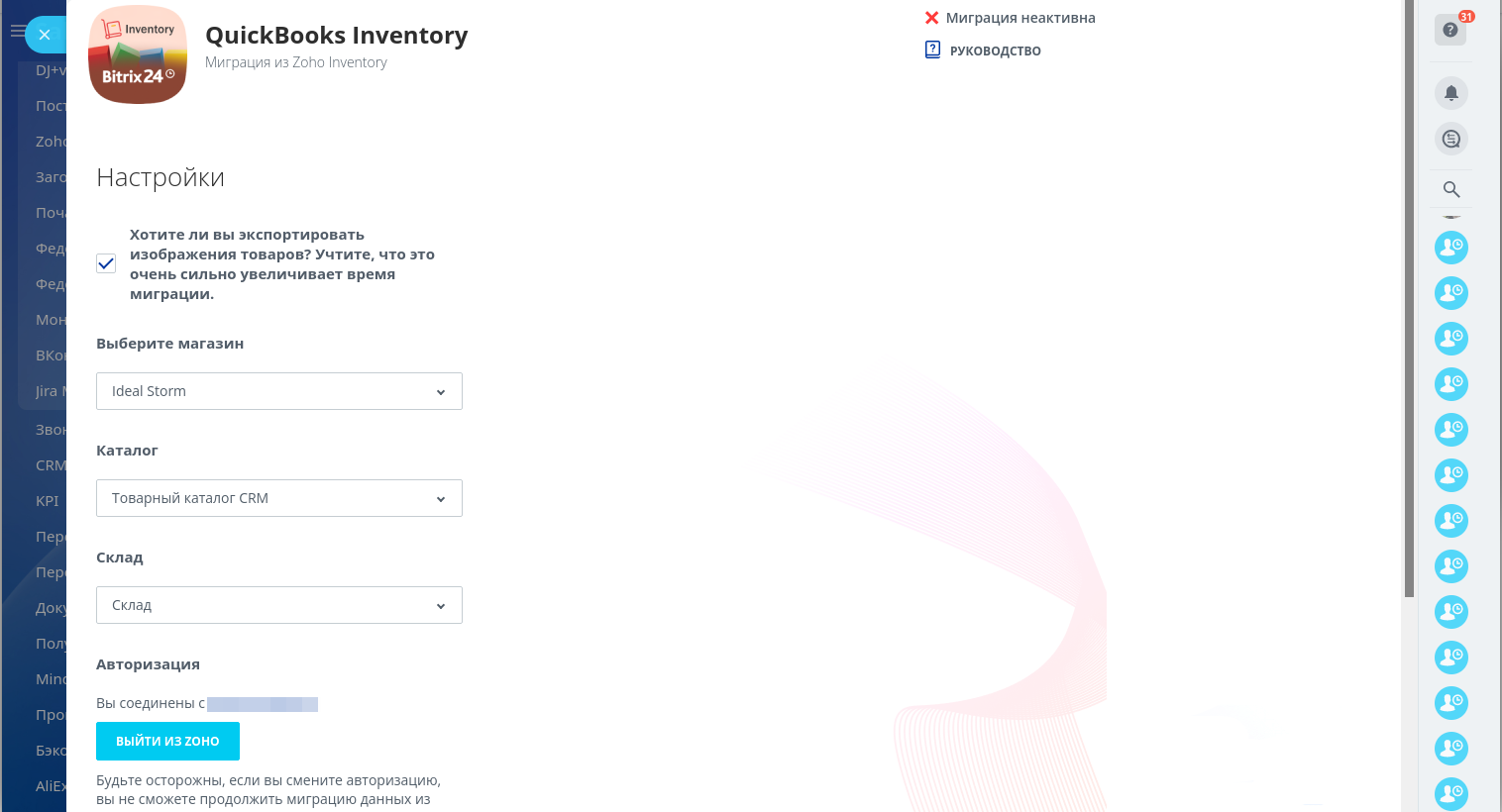Click the export images warning label text
Image resolution: width=1502 pixels, height=812 pixels.
(281, 264)
